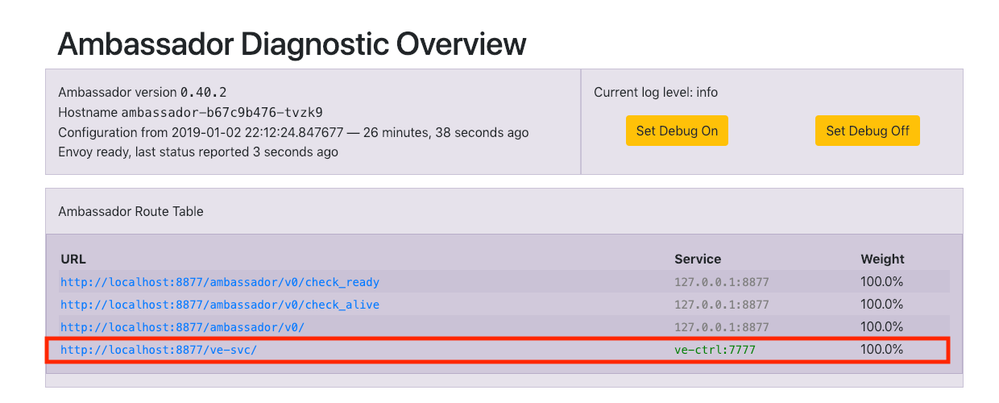The height and width of the screenshot is (403, 999).
Task: Open the ve-svc route URL link
Action: [159, 350]
